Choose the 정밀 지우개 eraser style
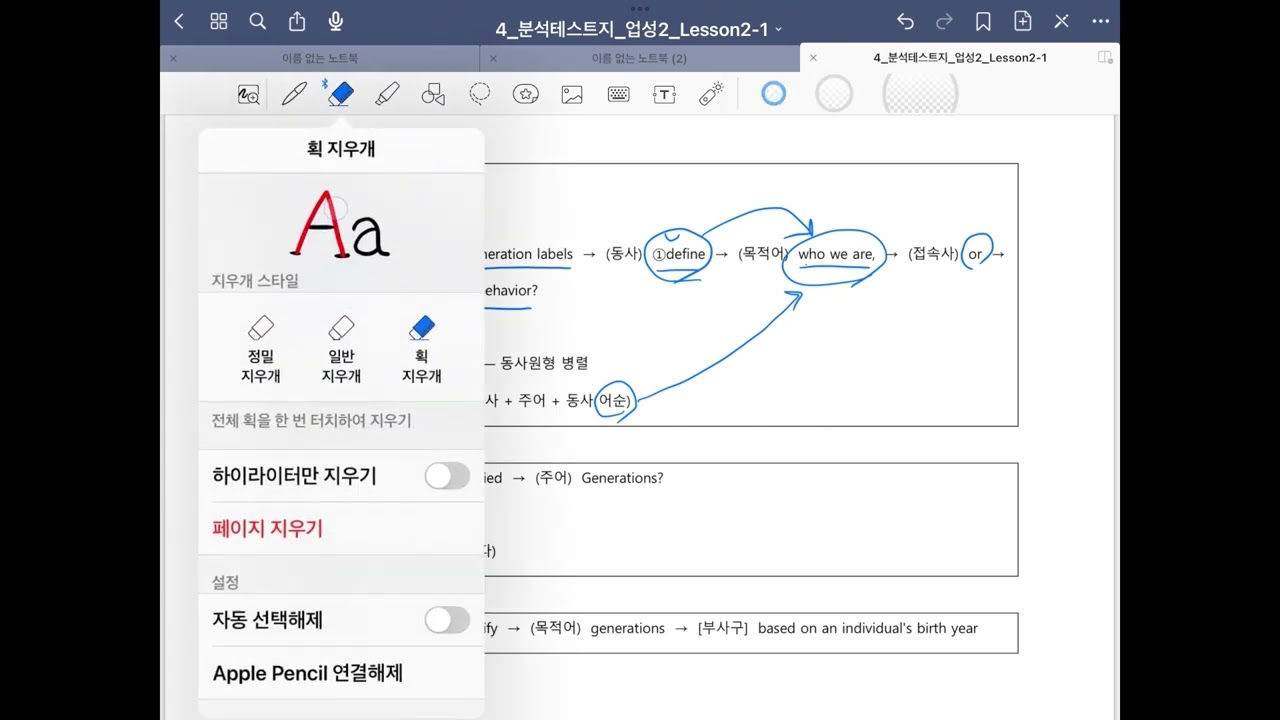Viewport: 1280px width, 720px height. coord(260,350)
